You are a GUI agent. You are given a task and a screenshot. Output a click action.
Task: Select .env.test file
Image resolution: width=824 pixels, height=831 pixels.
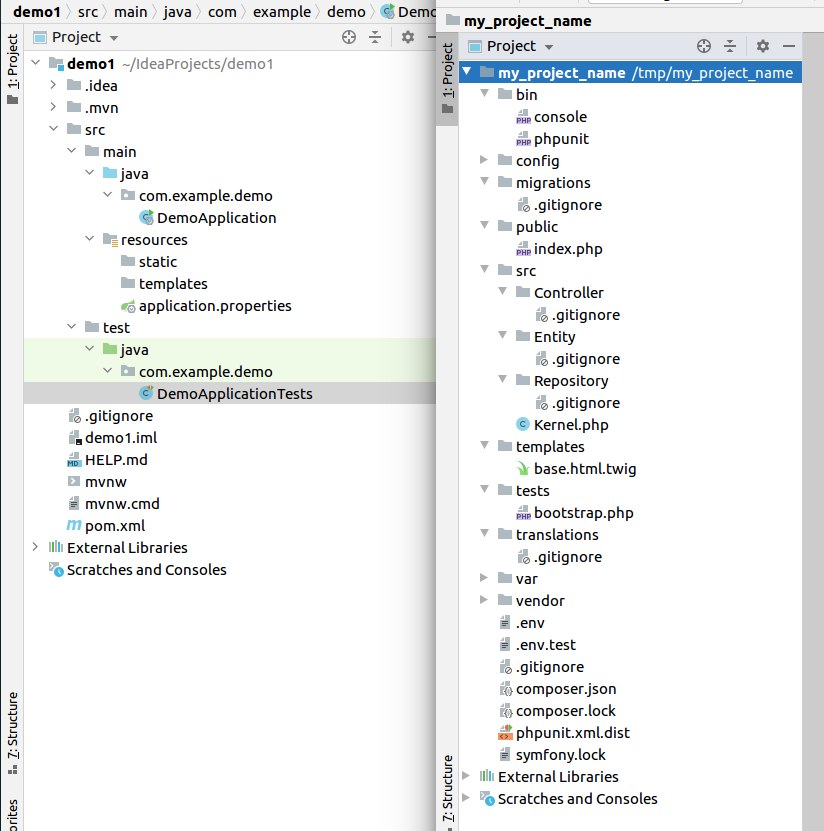click(537, 644)
